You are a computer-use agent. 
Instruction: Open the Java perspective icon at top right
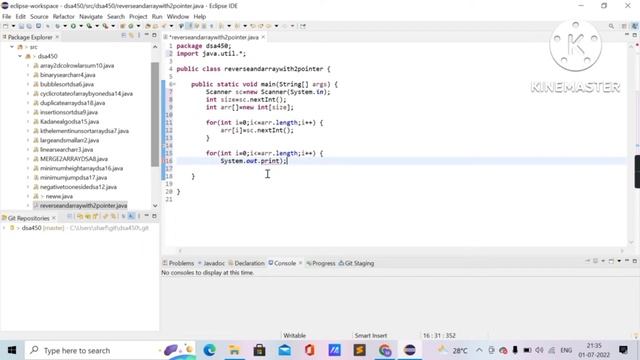(x=635, y=26)
